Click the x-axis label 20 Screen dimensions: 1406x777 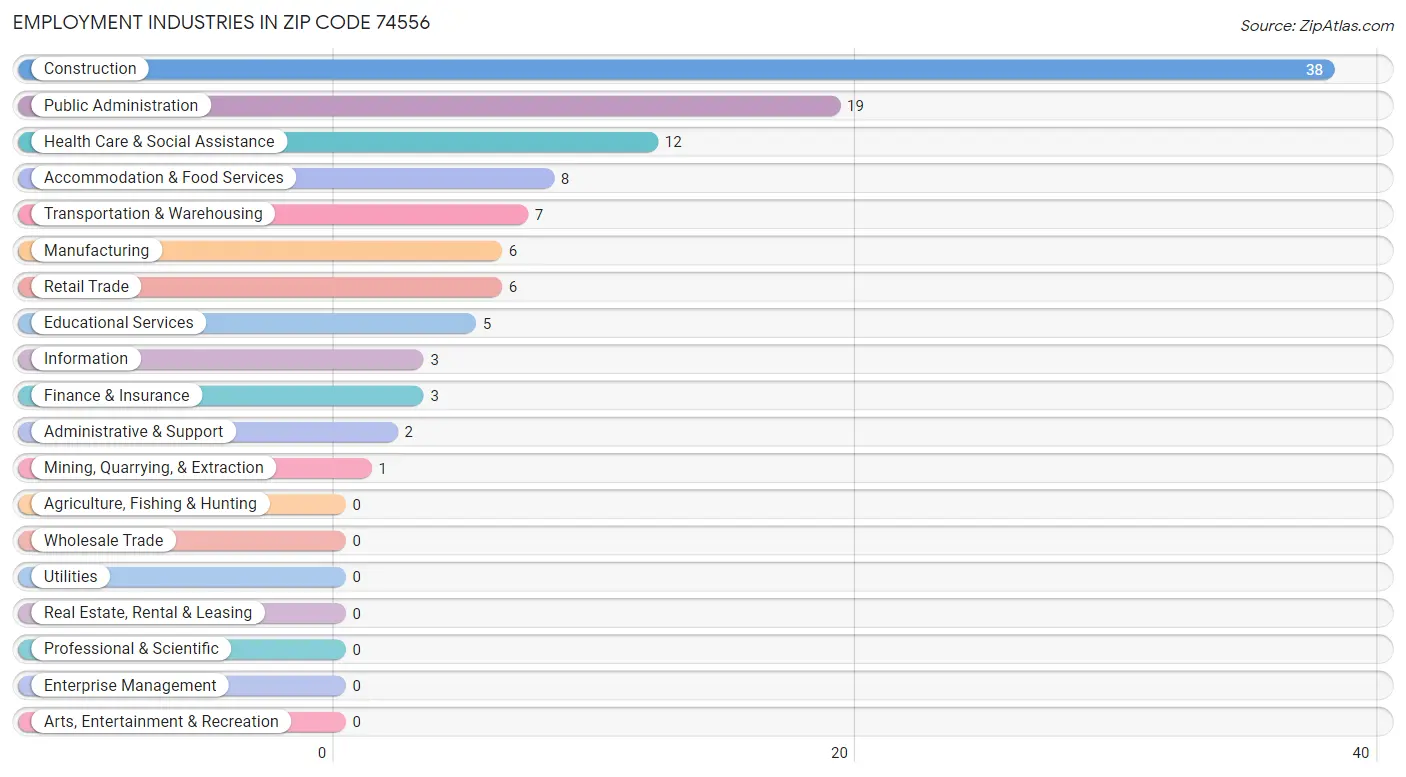(x=840, y=753)
